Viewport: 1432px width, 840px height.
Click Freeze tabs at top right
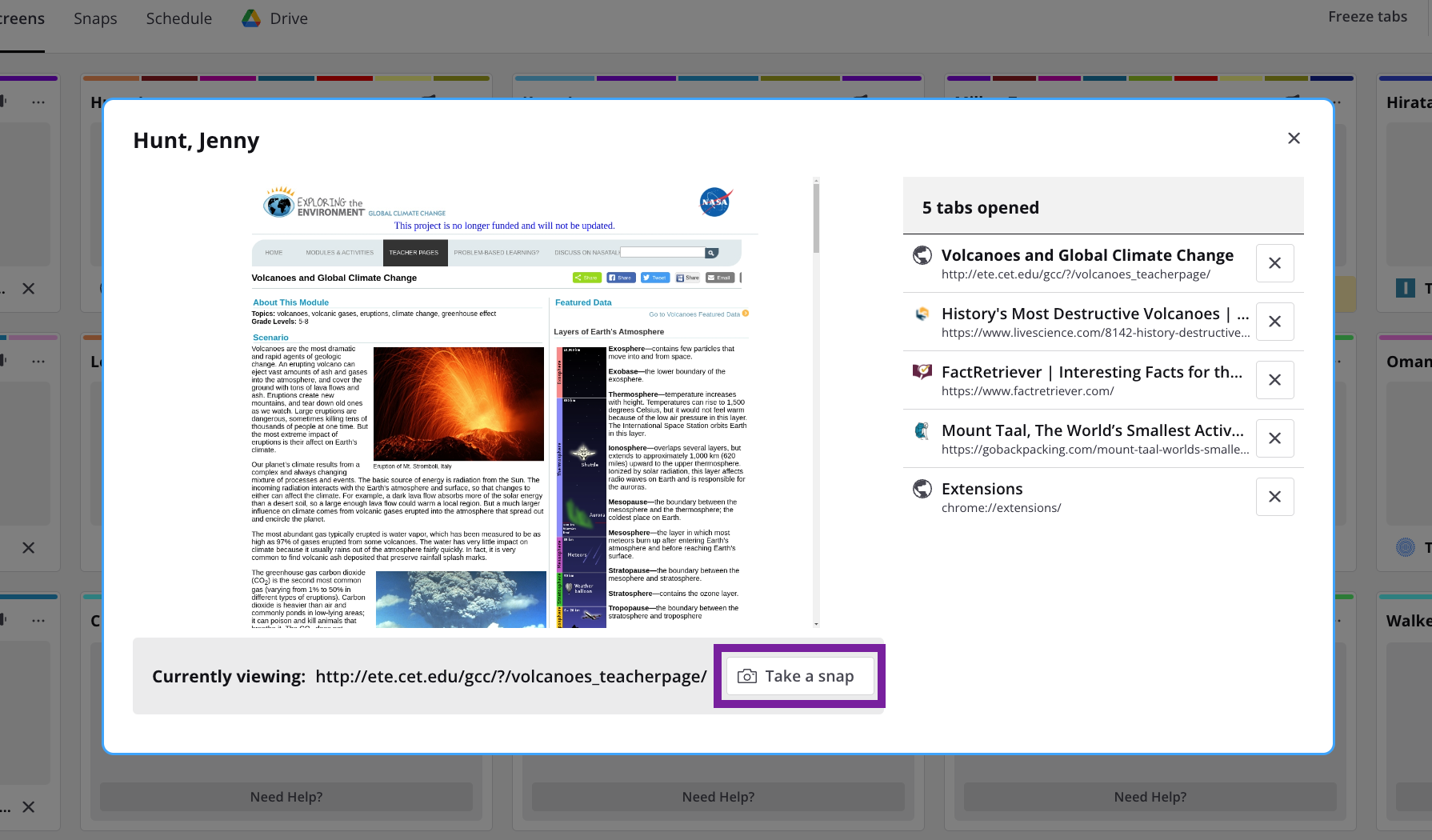point(1366,17)
